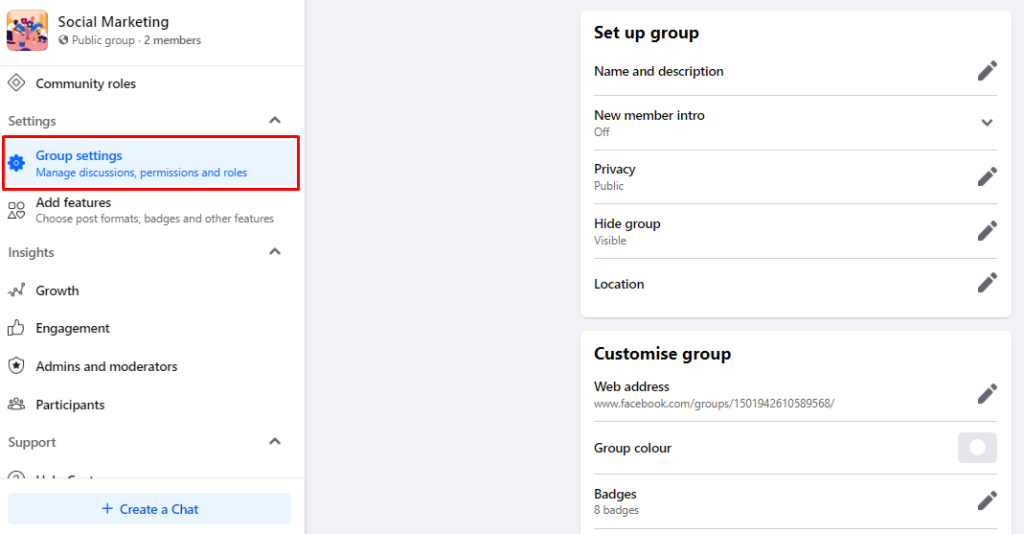
Task: Click the Hide group label
Action: [627, 223]
